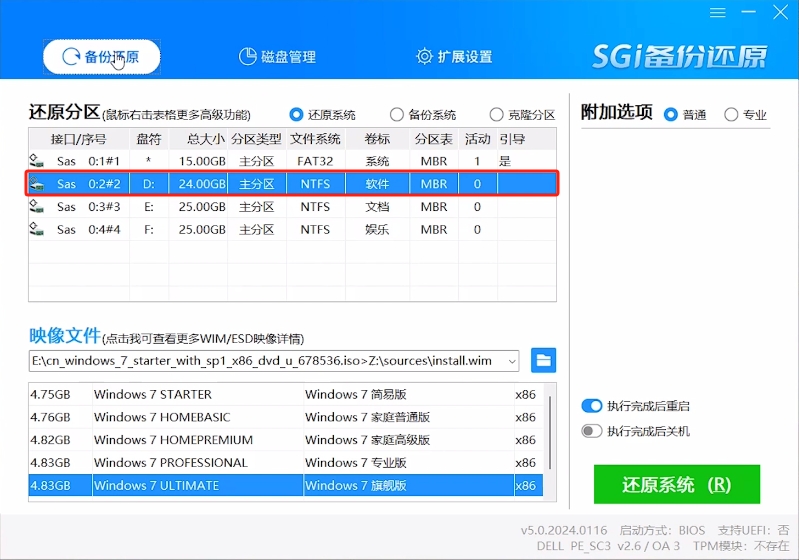This screenshot has height=560, width=799.
Task: Select Windows 7 STARTER image
Action: 285,394
